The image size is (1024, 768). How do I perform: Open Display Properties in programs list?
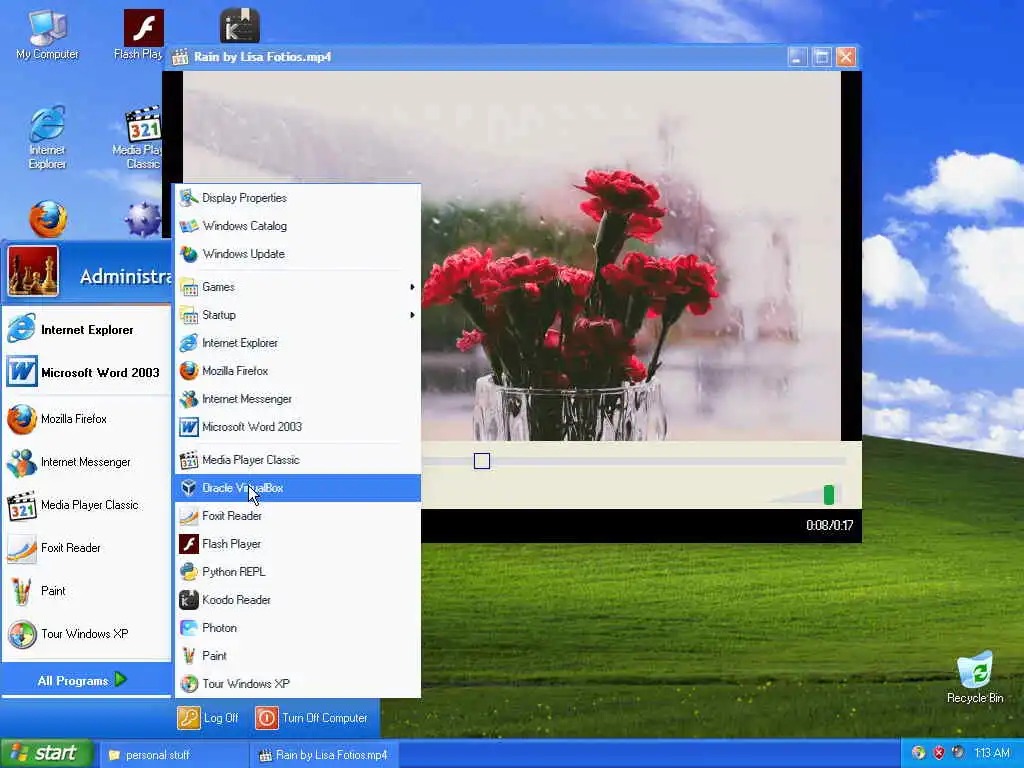298,198
